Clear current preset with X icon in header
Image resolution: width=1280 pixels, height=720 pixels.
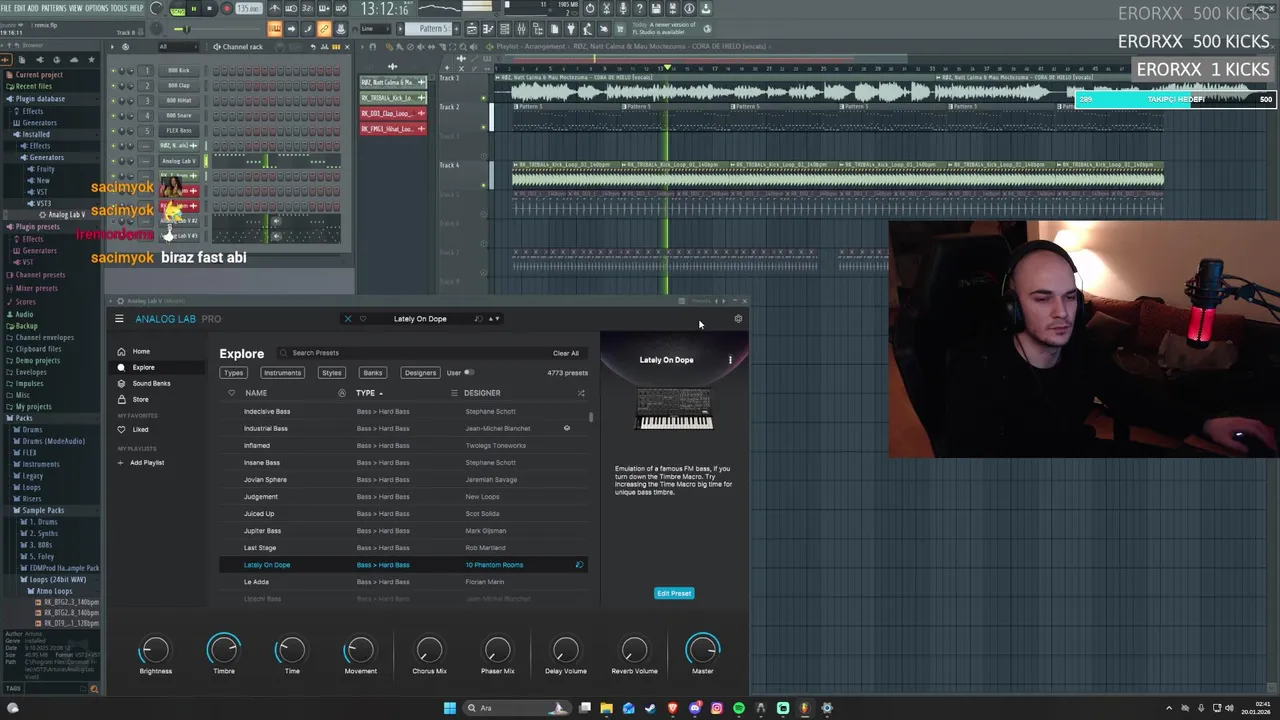click(348, 319)
